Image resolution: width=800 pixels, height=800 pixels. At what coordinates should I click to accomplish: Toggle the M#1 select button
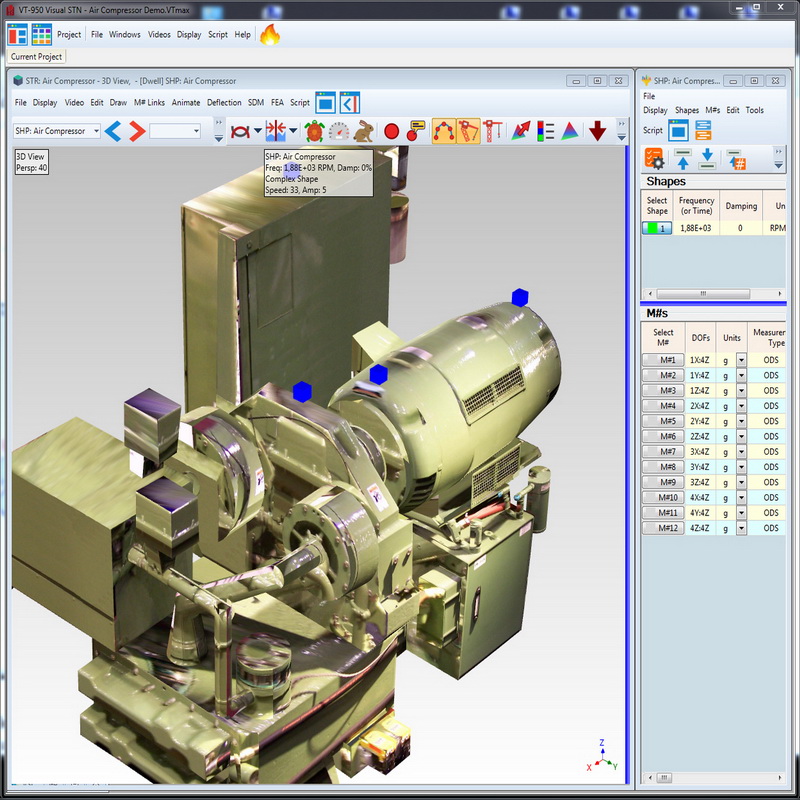coord(663,360)
